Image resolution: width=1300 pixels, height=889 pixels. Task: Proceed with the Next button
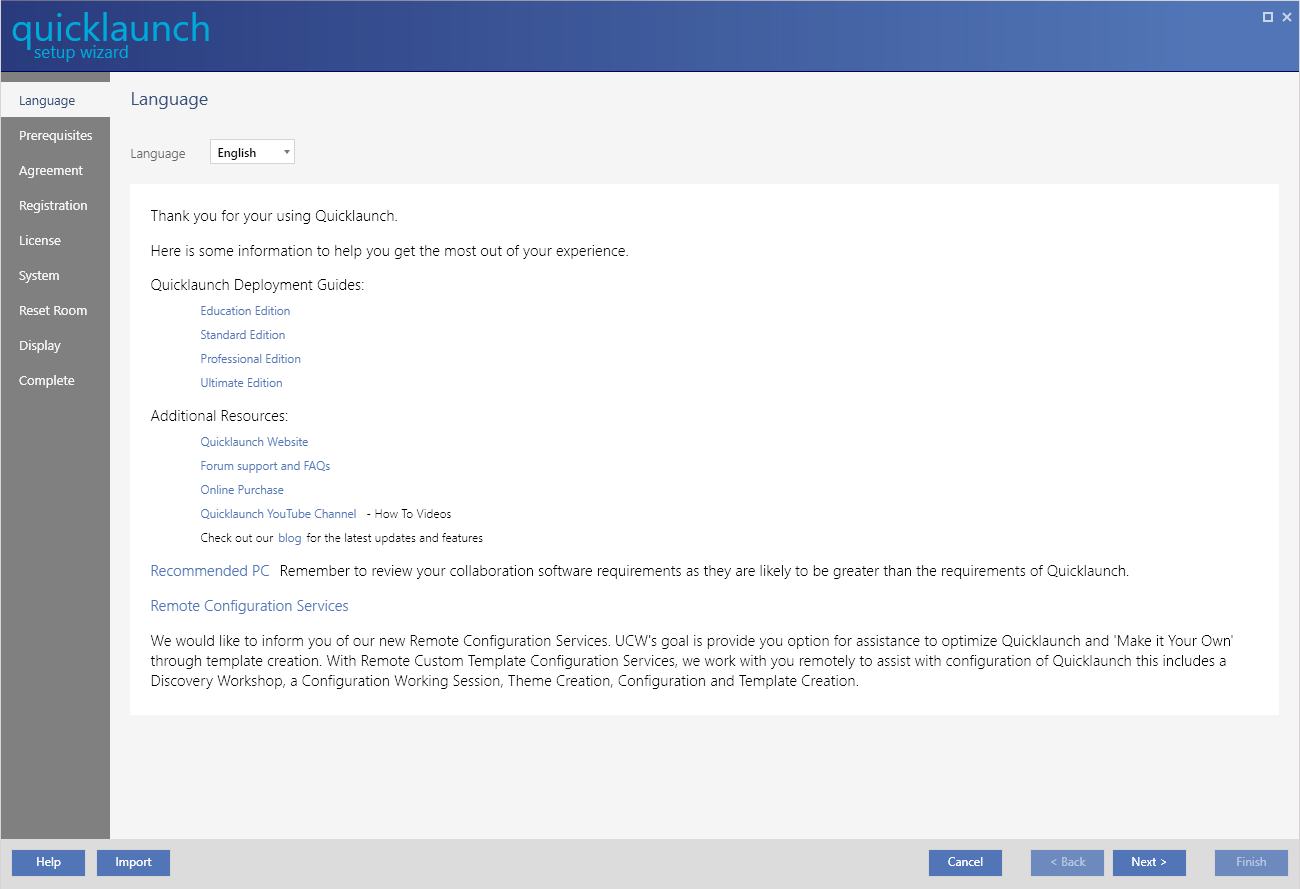point(1149,862)
